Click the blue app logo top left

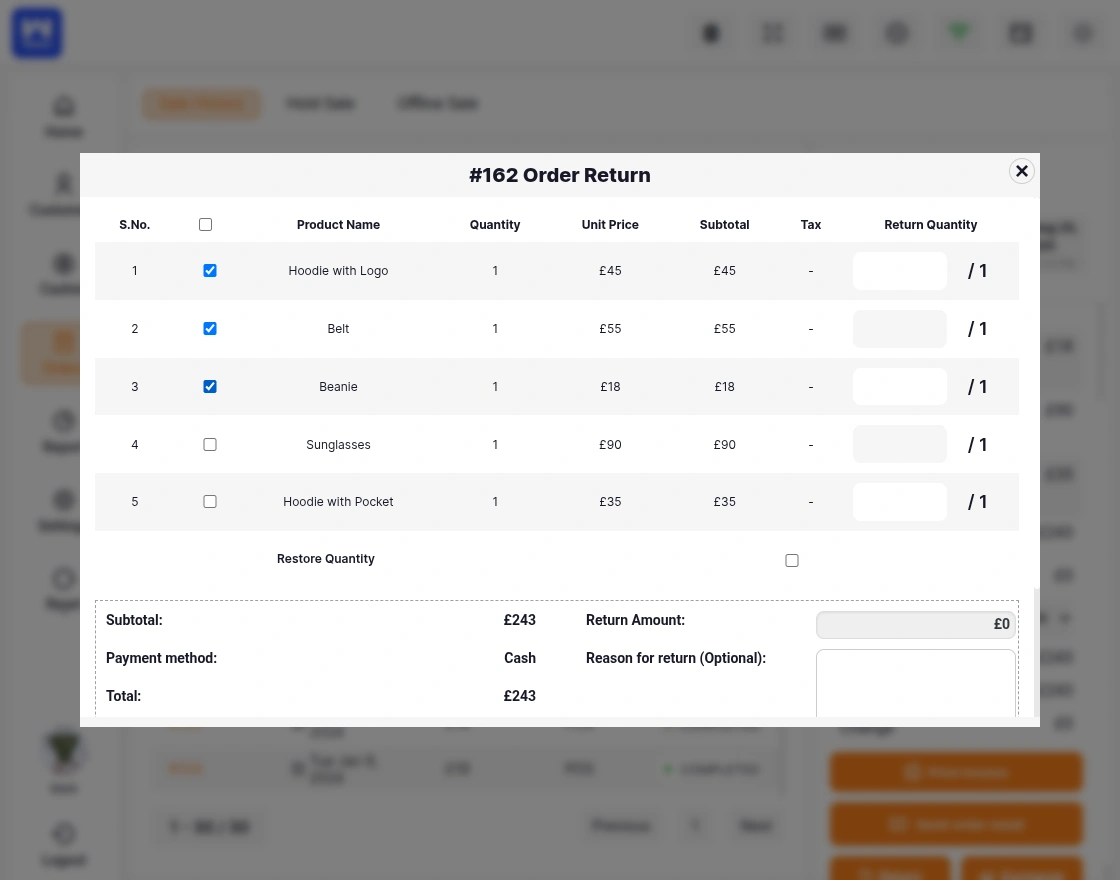tap(36, 32)
